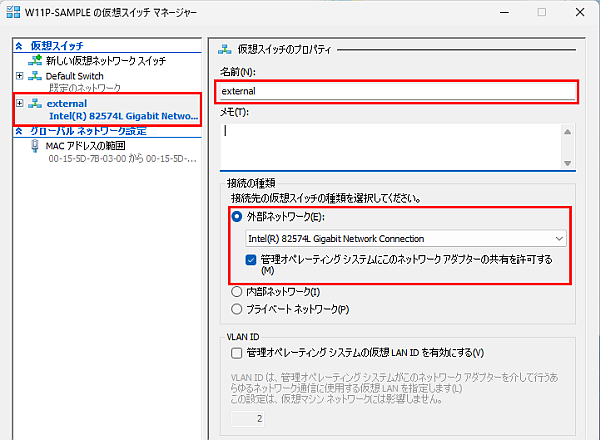Click the 仮想スイッチ section header
This screenshot has height=440, width=600.
tap(57, 46)
